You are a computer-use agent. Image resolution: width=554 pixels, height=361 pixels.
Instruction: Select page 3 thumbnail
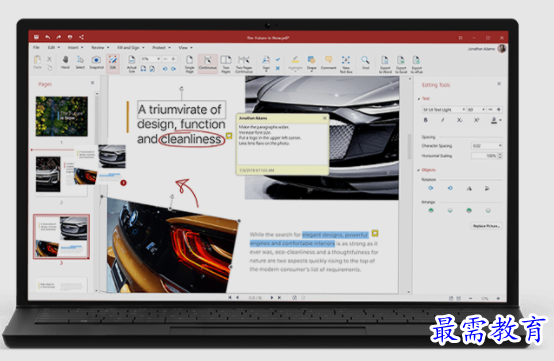coord(61,236)
